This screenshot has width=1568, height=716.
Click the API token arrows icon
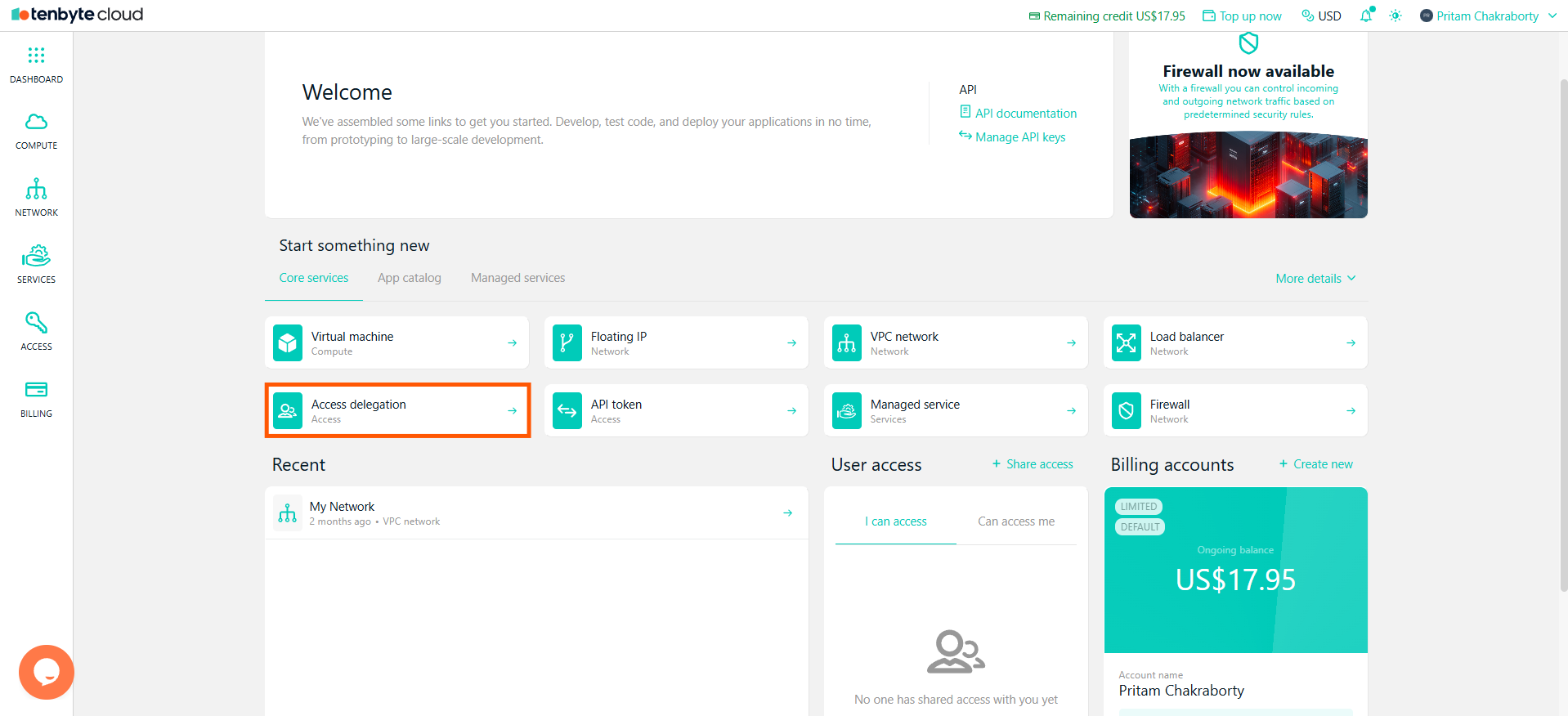(567, 411)
